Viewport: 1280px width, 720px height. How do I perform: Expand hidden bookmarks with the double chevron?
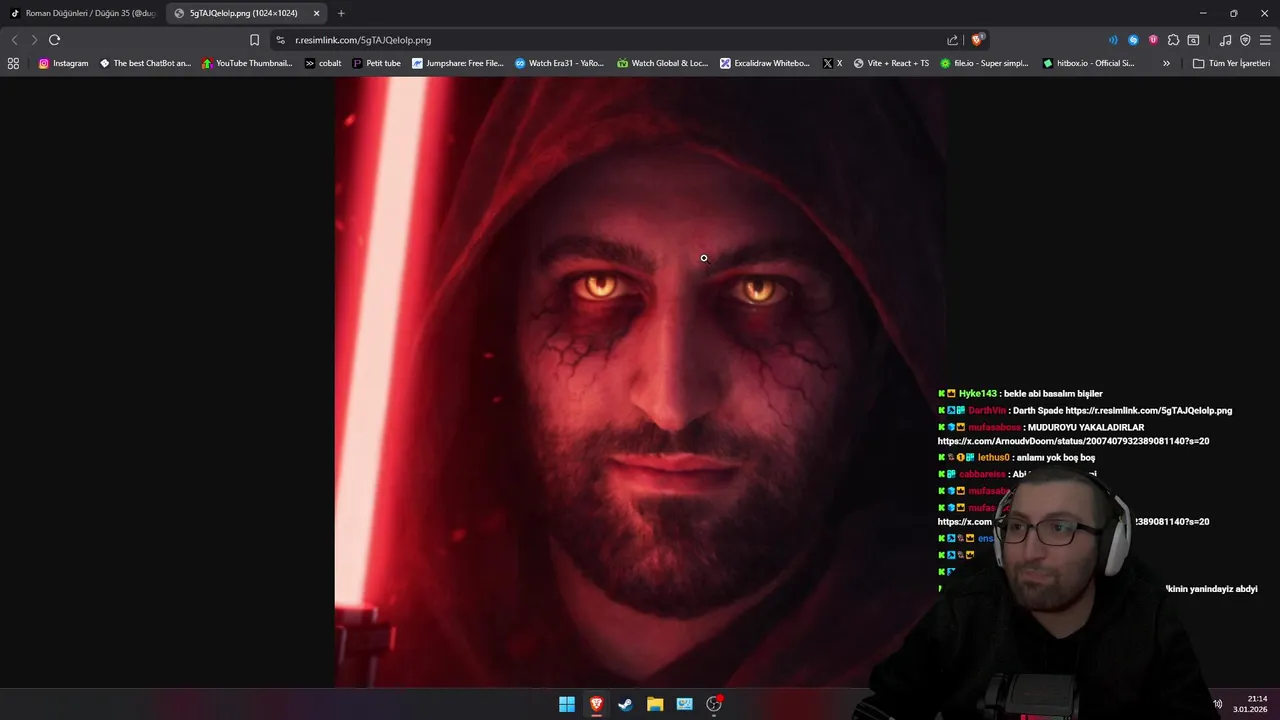tap(1166, 63)
